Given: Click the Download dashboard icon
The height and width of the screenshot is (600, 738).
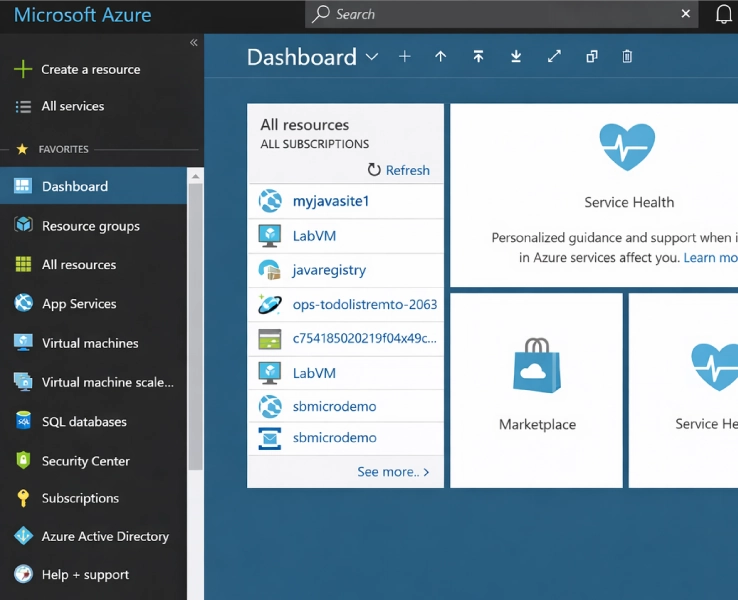Looking at the screenshot, I should tap(516, 56).
